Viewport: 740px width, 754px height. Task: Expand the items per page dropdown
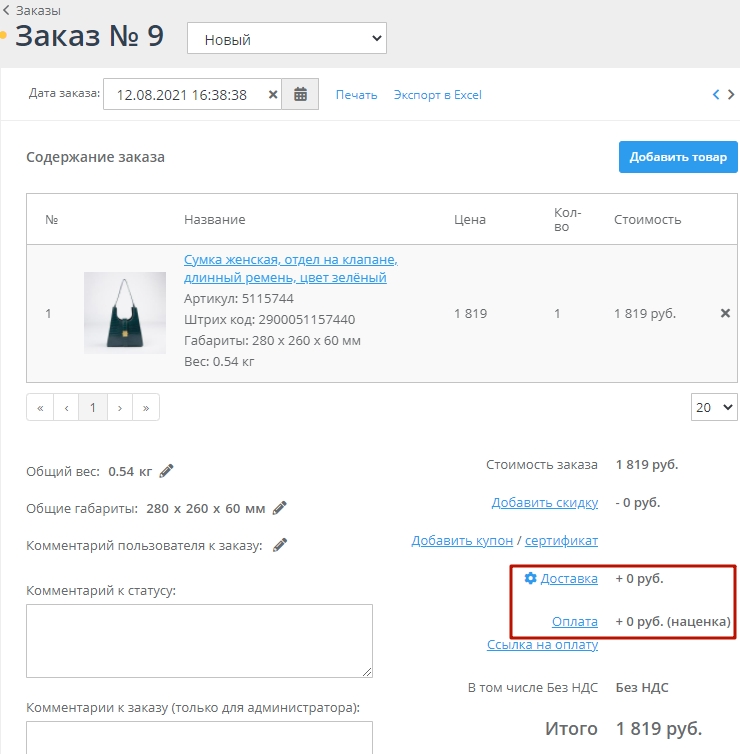[x=714, y=407]
